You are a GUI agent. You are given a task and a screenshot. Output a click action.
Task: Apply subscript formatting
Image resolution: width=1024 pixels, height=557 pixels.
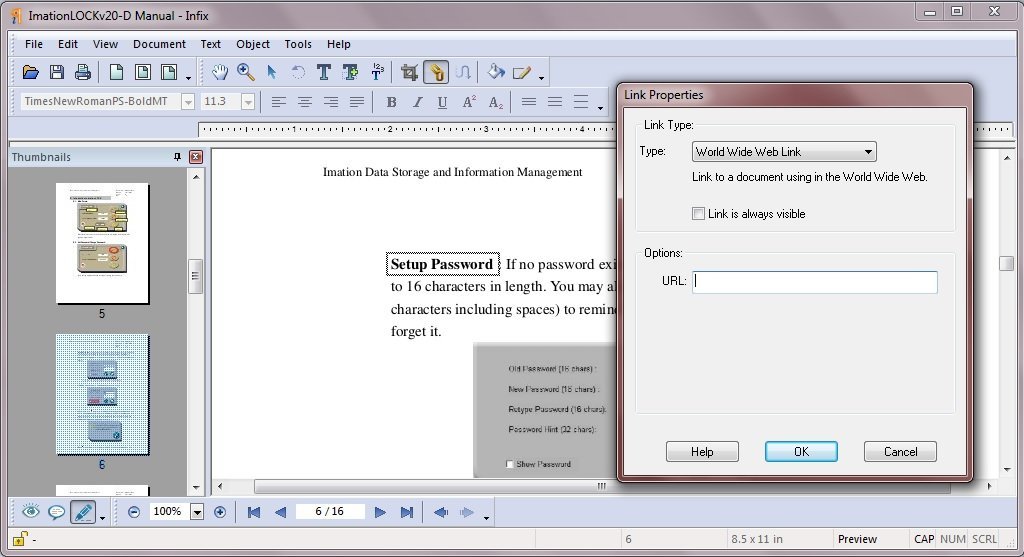coord(496,103)
